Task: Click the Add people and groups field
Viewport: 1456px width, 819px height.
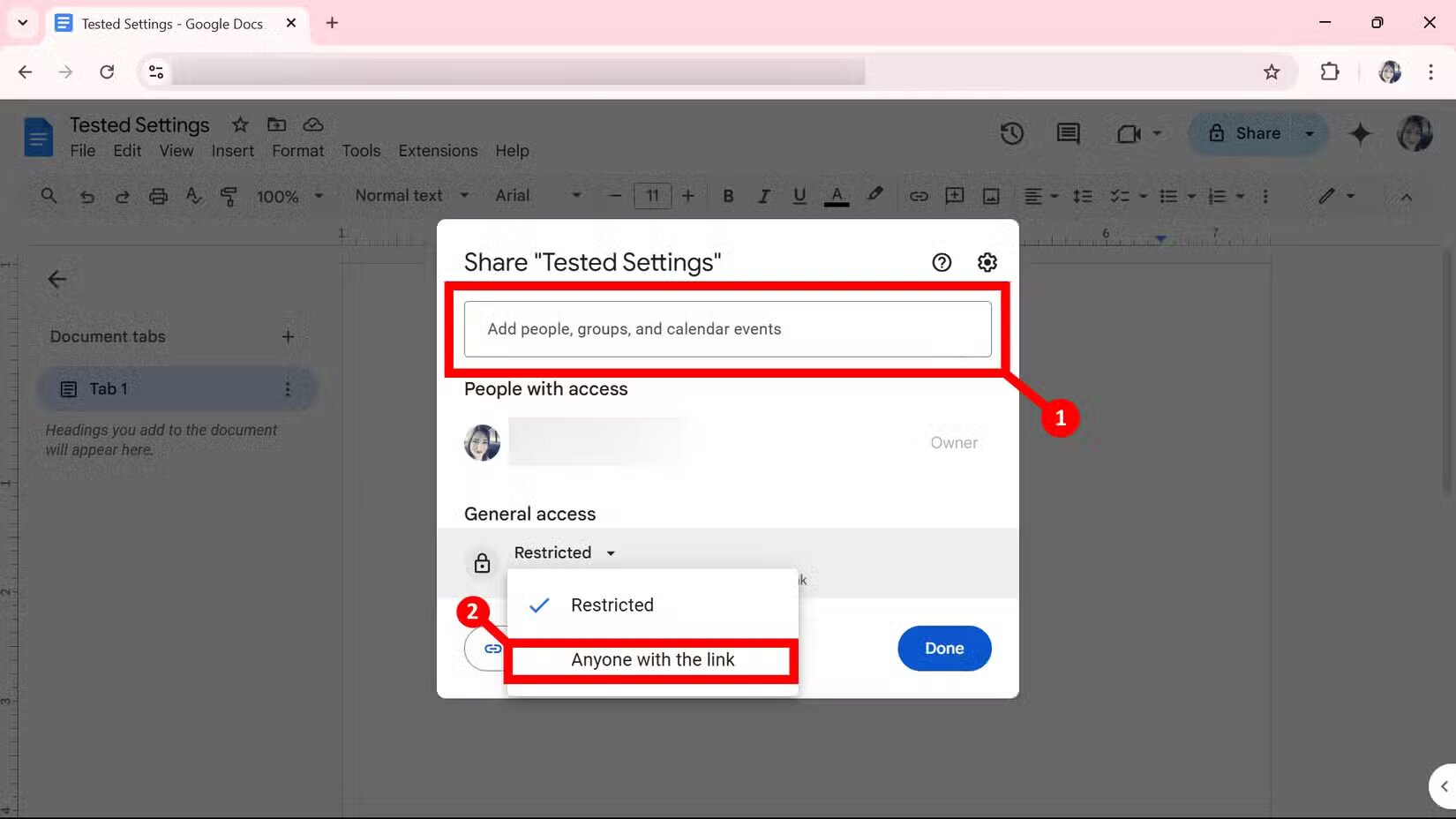Action: pyautogui.click(x=725, y=328)
